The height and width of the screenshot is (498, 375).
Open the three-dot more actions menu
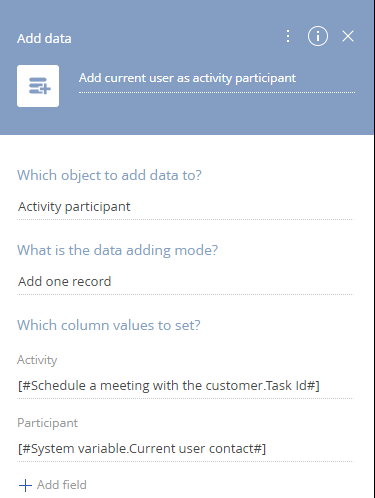(x=288, y=36)
